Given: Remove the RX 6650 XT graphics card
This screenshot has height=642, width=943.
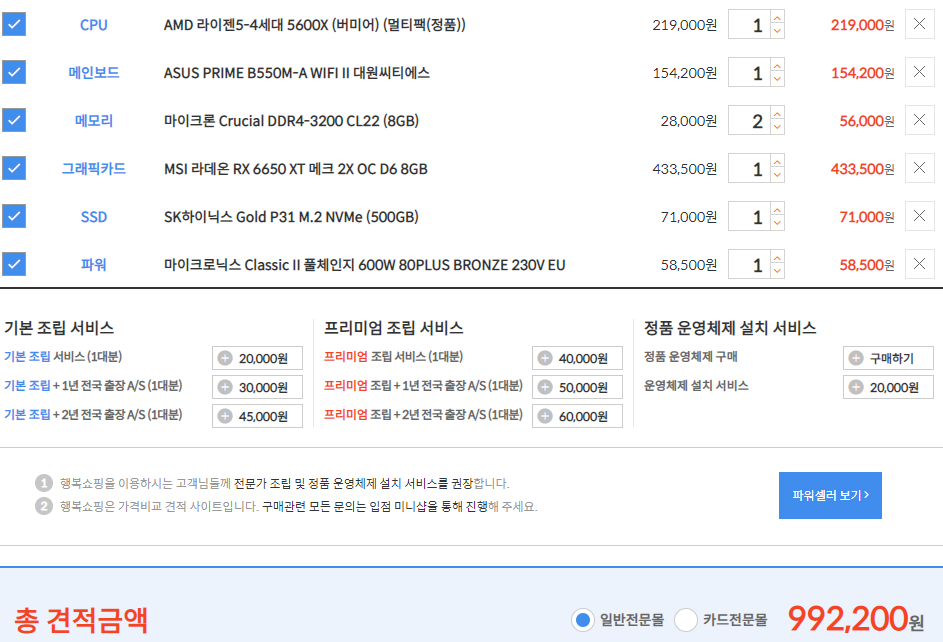Looking at the screenshot, I should 920,168.
